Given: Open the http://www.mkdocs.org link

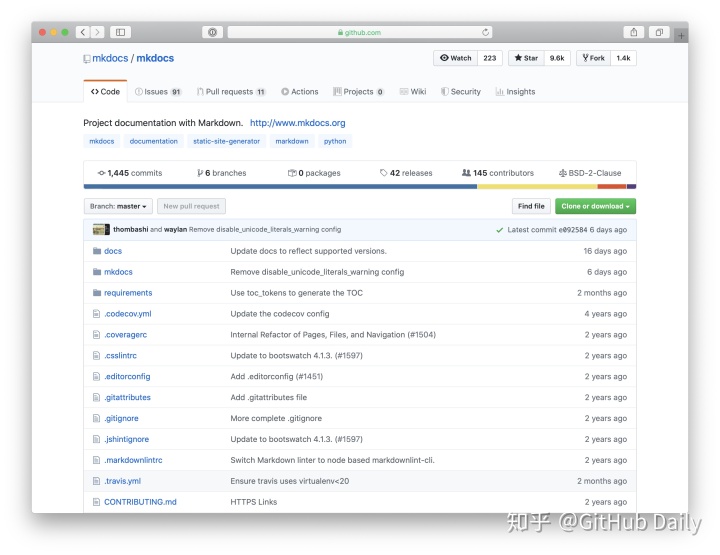Looking at the screenshot, I should (298, 123).
